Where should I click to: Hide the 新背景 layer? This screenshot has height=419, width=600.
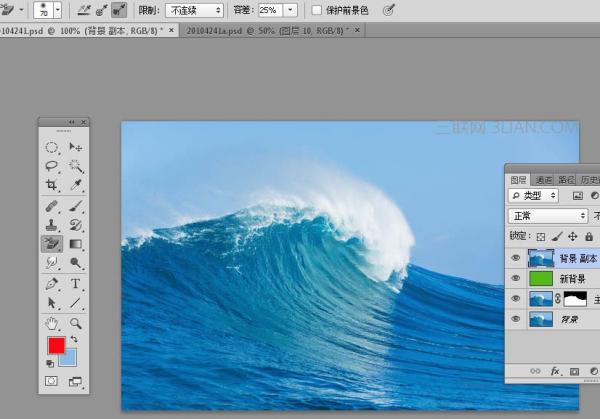(515, 278)
